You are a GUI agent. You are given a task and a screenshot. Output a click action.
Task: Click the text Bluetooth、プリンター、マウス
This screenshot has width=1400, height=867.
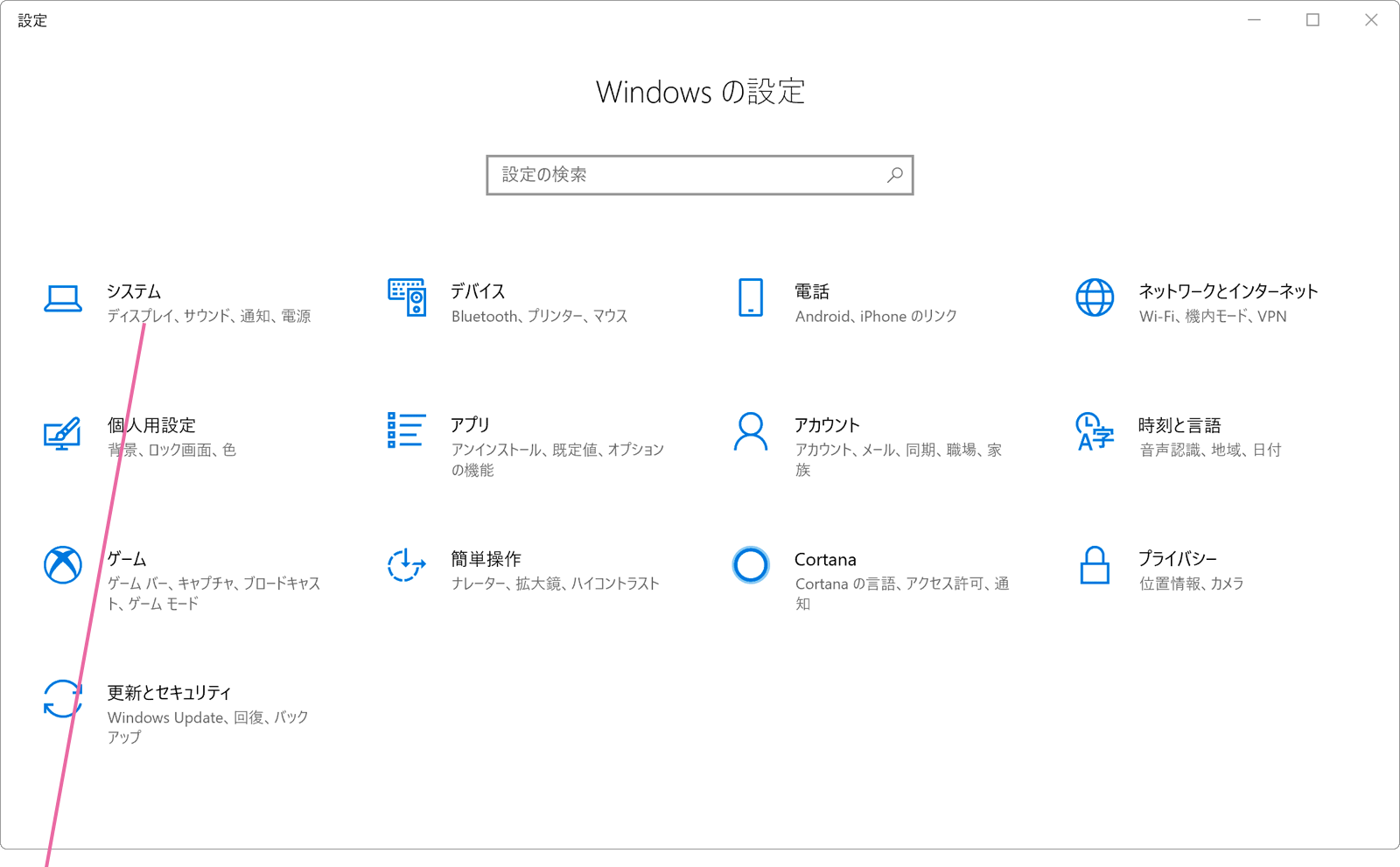(x=540, y=317)
